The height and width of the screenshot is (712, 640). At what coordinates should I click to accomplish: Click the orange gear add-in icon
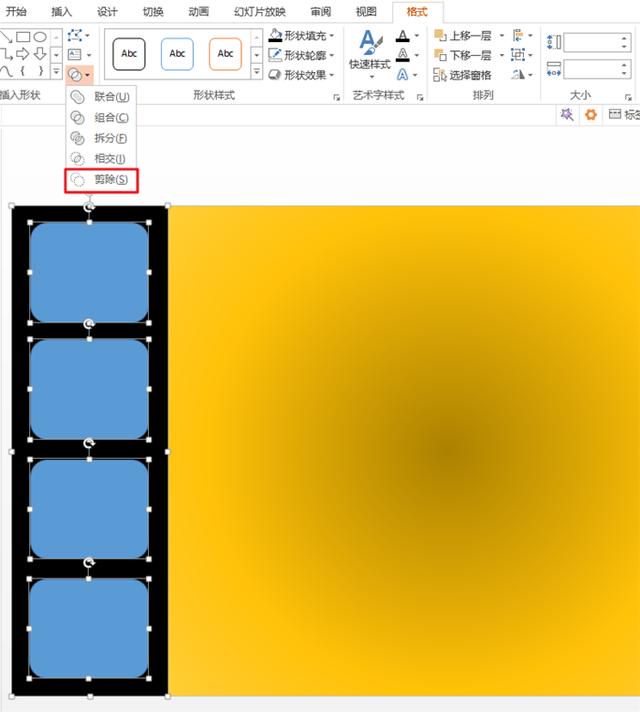[x=590, y=114]
